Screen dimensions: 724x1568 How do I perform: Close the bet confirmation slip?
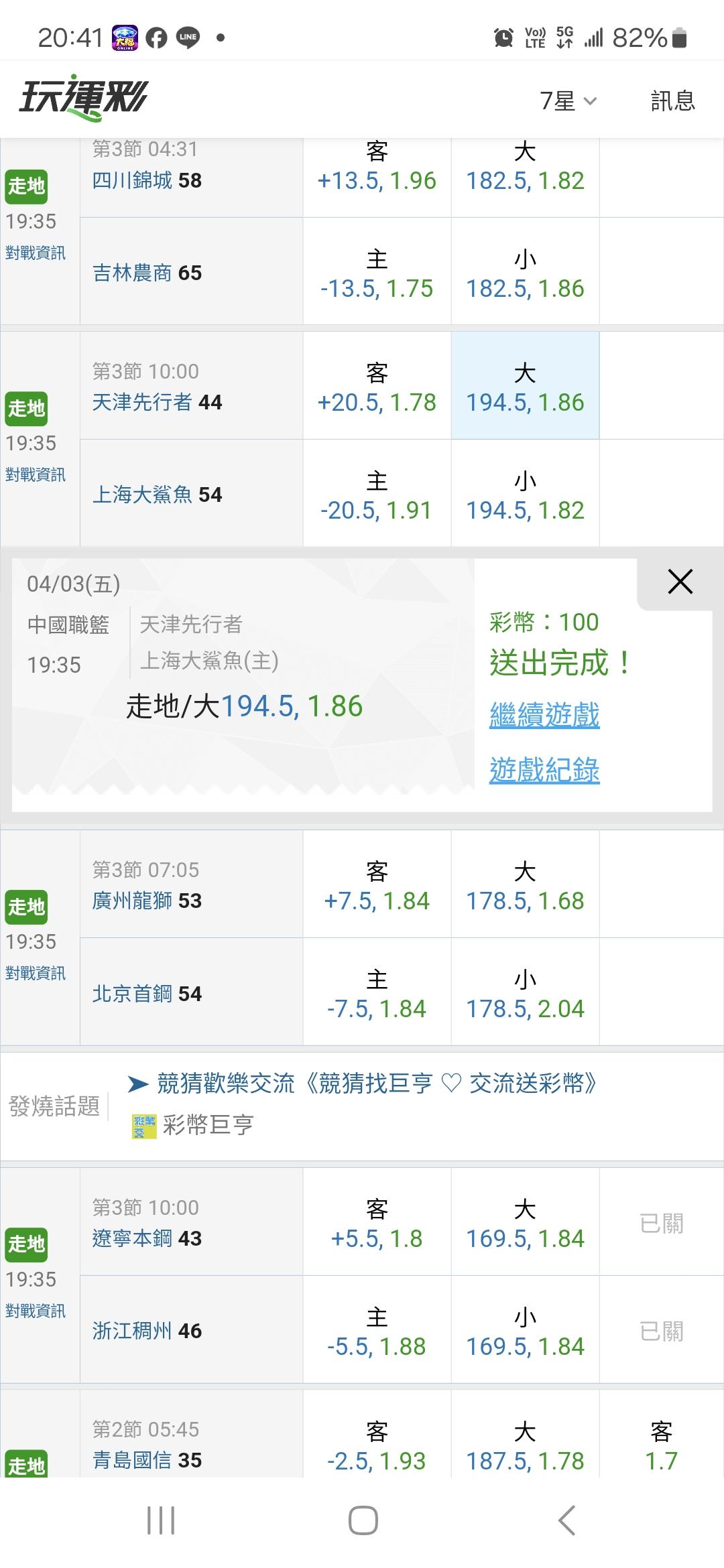680,582
